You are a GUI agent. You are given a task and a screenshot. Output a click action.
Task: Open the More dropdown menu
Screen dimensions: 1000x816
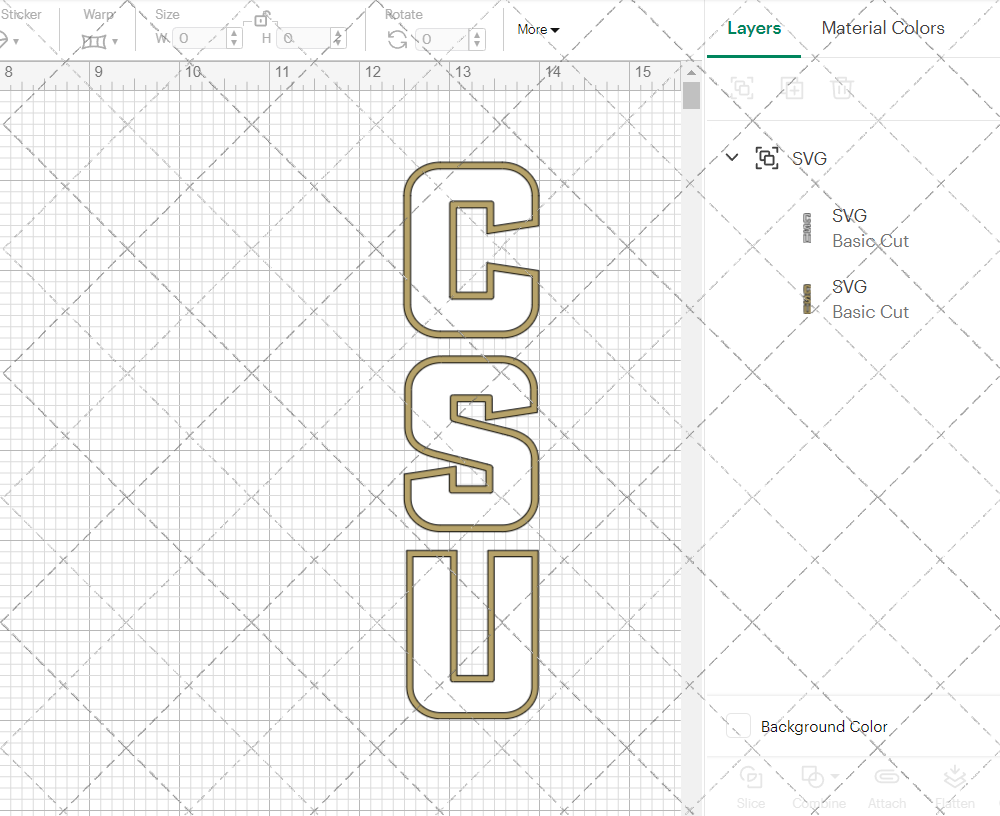(x=538, y=29)
